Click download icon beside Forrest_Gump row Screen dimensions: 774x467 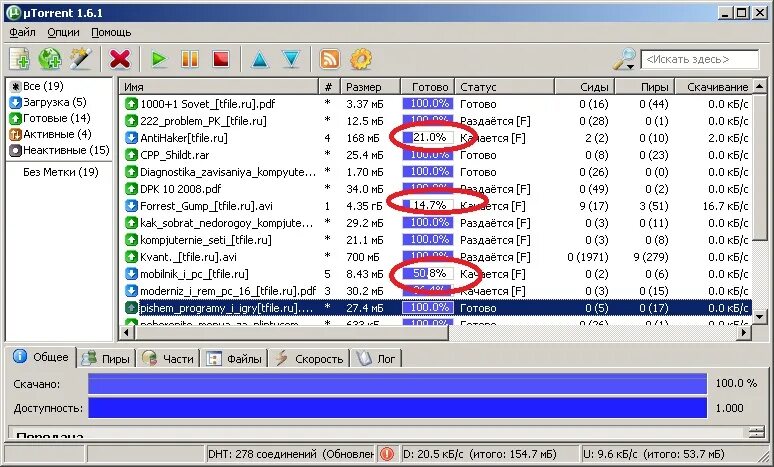[x=131, y=206]
